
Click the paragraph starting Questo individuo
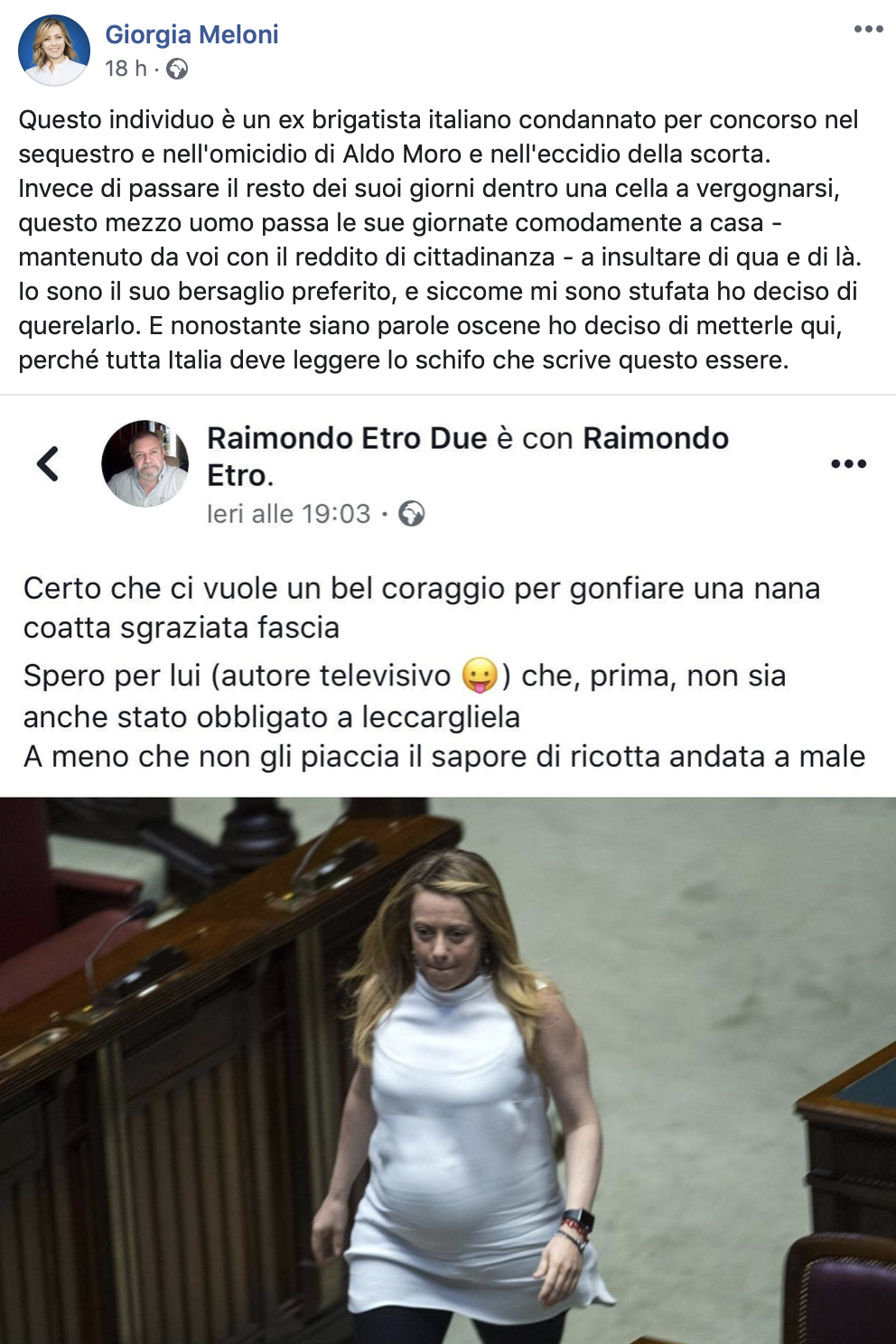[440, 239]
